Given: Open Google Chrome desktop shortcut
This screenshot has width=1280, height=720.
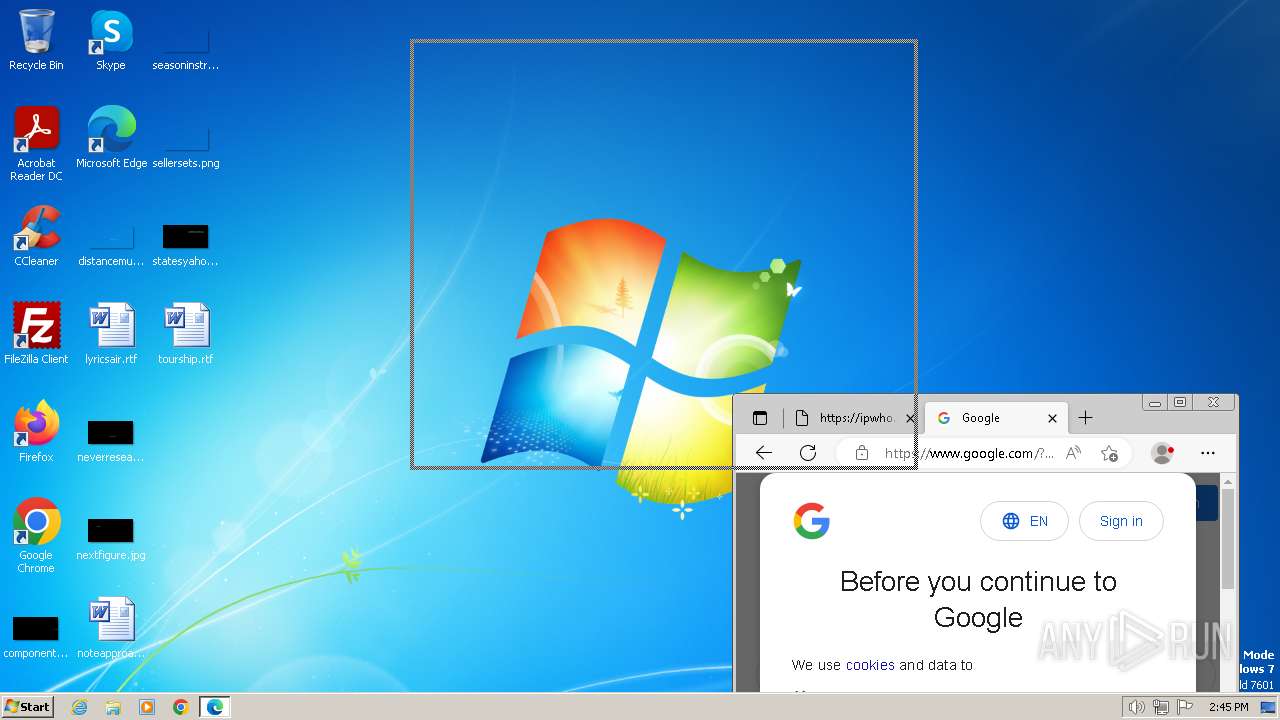Looking at the screenshot, I should pyautogui.click(x=36, y=536).
